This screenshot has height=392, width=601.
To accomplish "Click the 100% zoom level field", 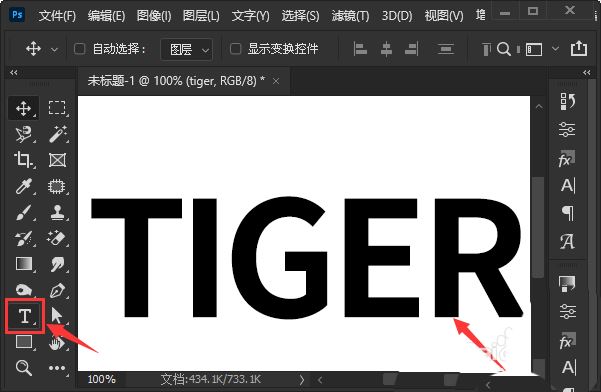I will click(x=101, y=379).
